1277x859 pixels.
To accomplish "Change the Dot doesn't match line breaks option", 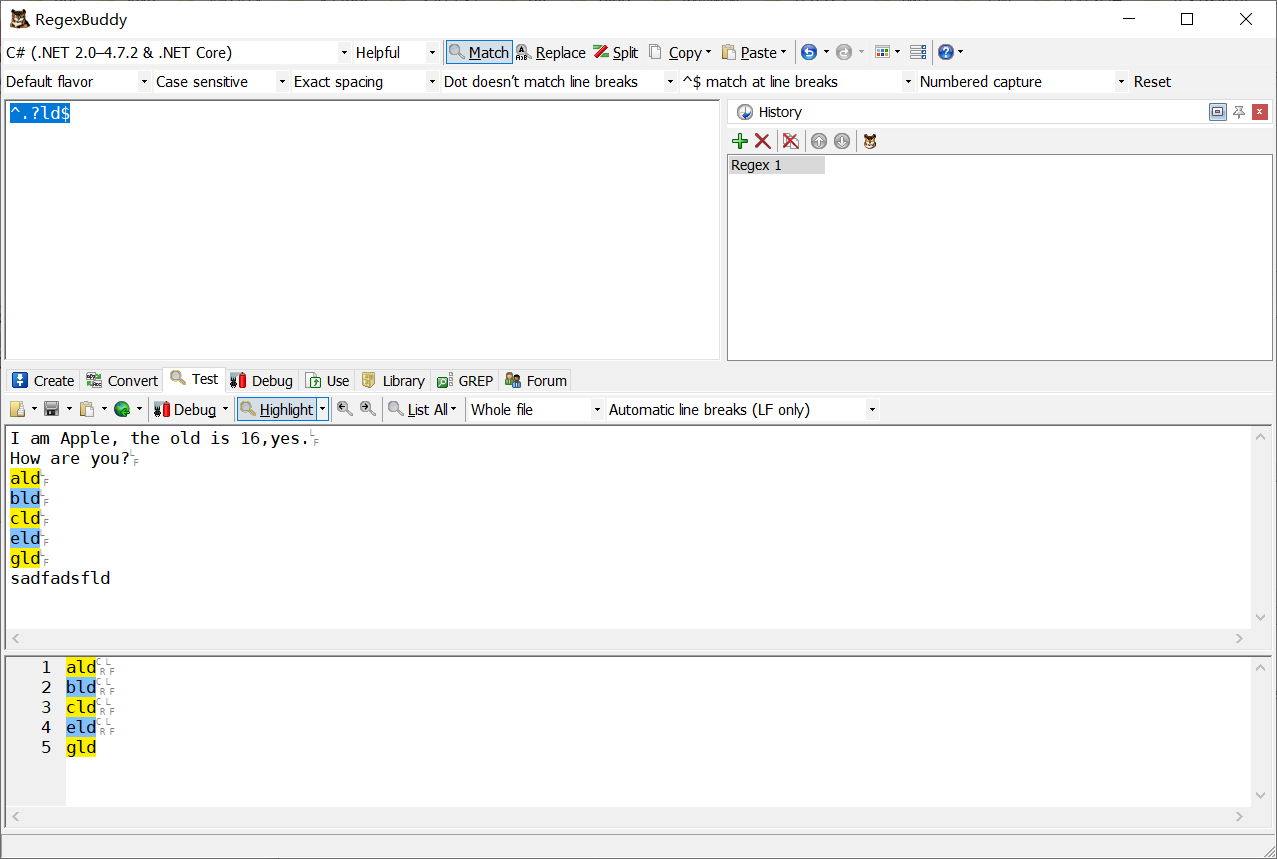I will point(559,81).
